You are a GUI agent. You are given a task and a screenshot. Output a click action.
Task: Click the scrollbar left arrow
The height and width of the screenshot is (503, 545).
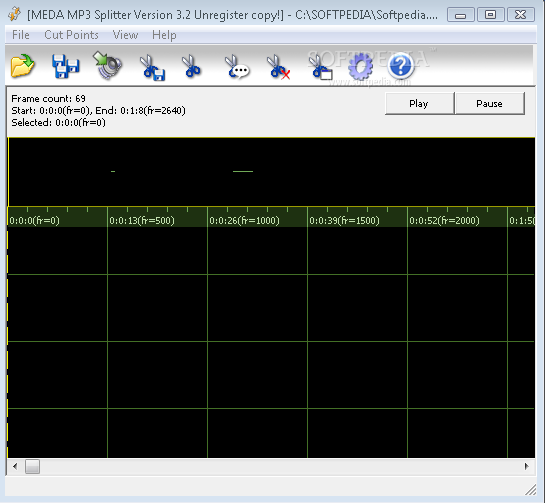[15, 467]
